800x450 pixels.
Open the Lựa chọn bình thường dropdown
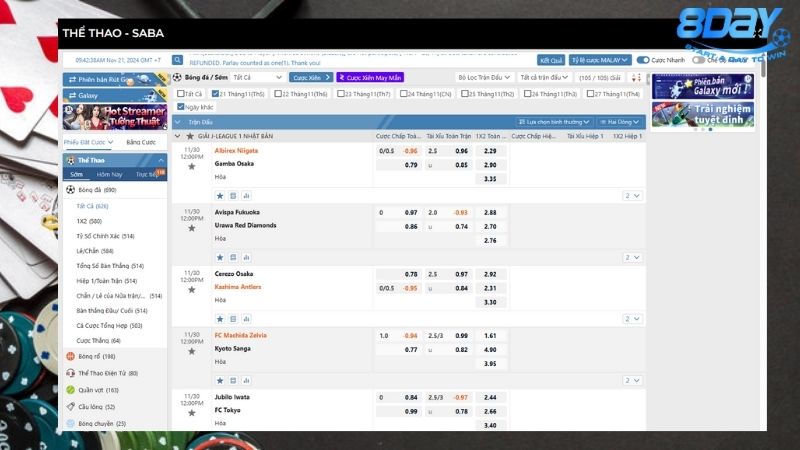point(554,122)
